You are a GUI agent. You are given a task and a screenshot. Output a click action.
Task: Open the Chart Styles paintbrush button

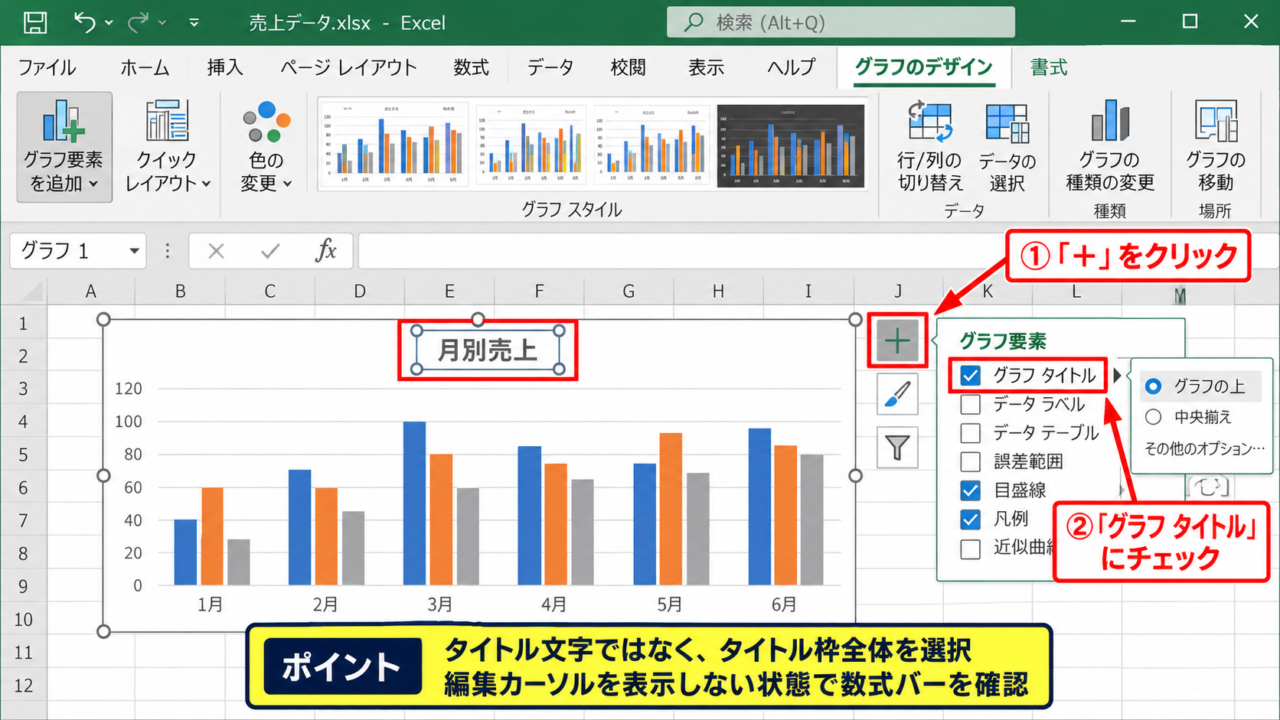(x=898, y=395)
